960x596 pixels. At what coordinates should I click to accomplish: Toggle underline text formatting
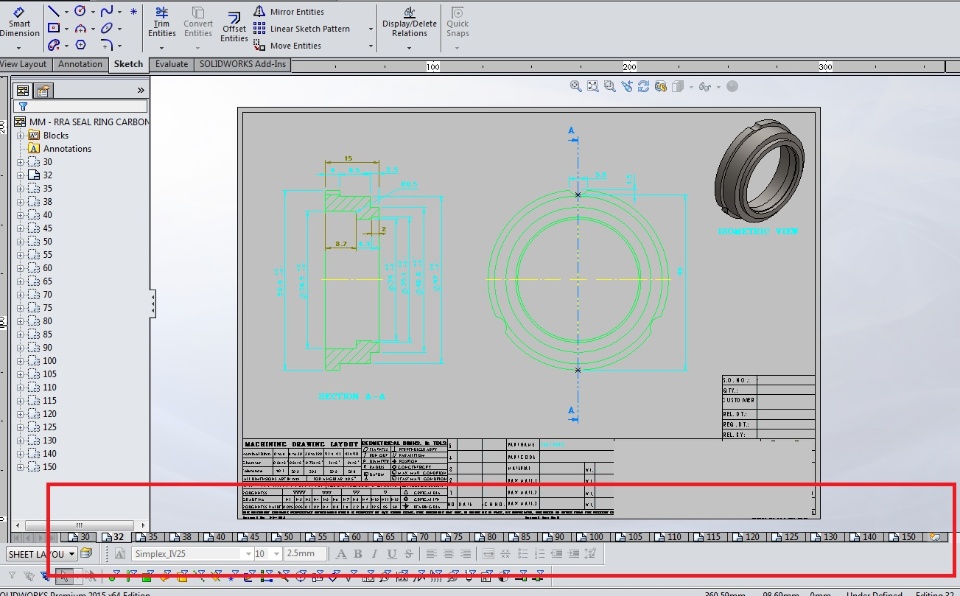pos(392,554)
